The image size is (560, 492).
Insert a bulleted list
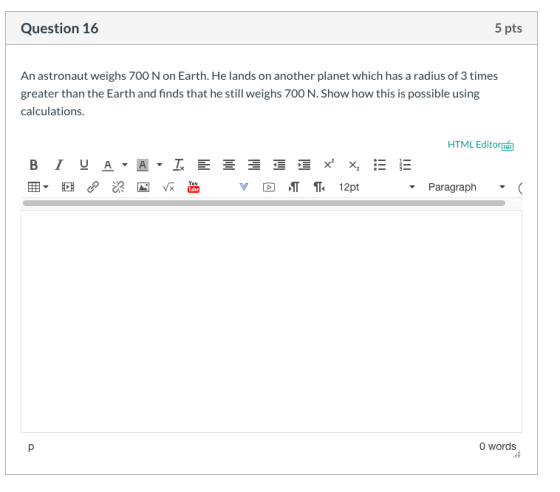click(x=380, y=165)
